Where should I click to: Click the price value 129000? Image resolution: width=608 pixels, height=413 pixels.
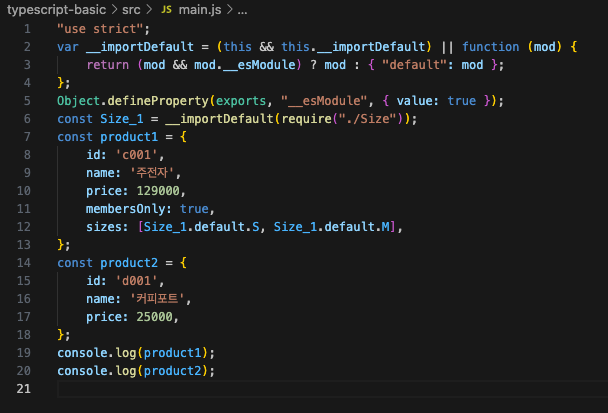point(158,191)
